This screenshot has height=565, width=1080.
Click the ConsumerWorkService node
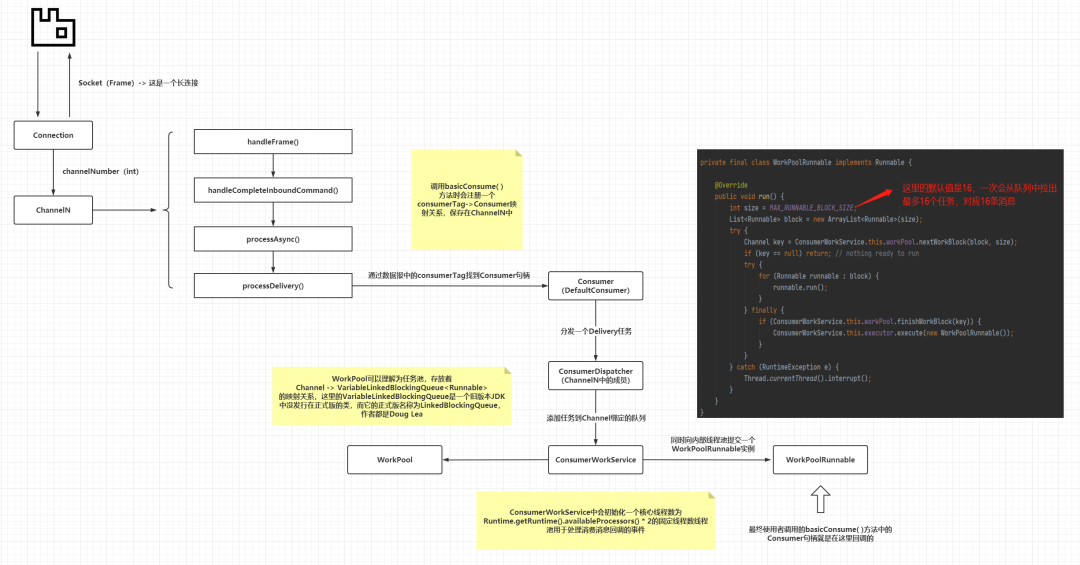point(595,460)
